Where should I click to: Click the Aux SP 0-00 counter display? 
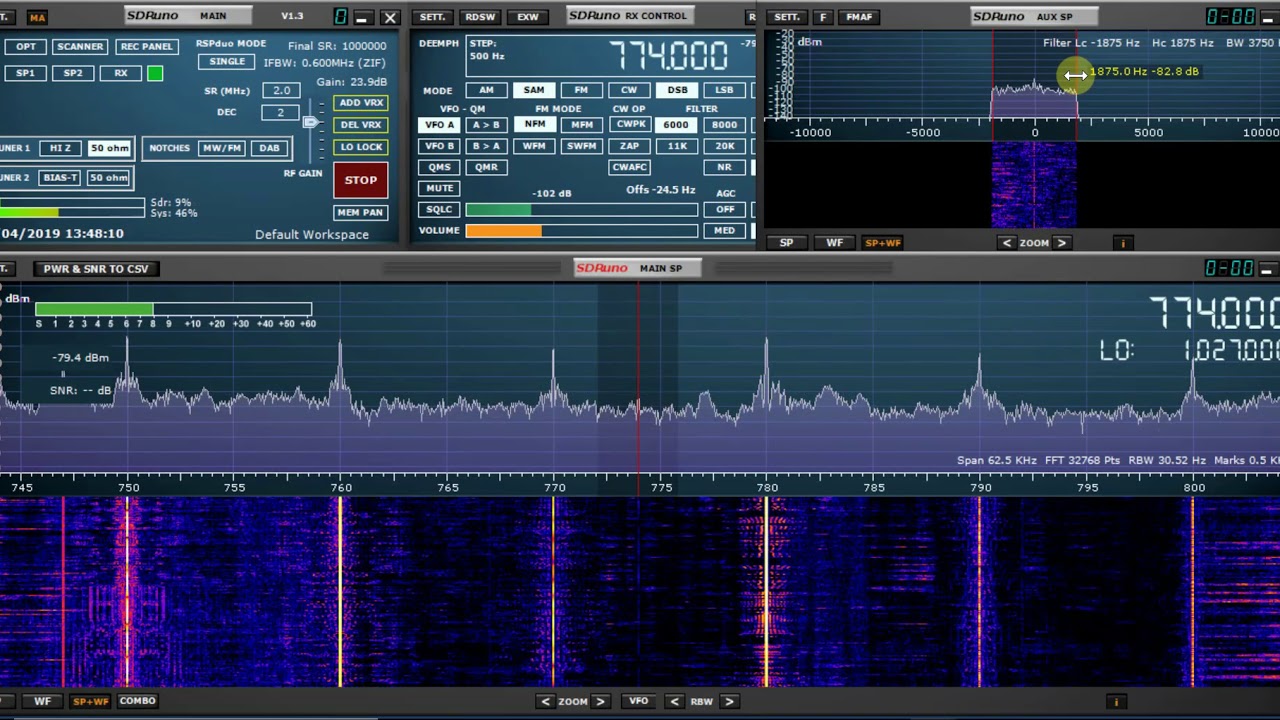coord(1230,17)
